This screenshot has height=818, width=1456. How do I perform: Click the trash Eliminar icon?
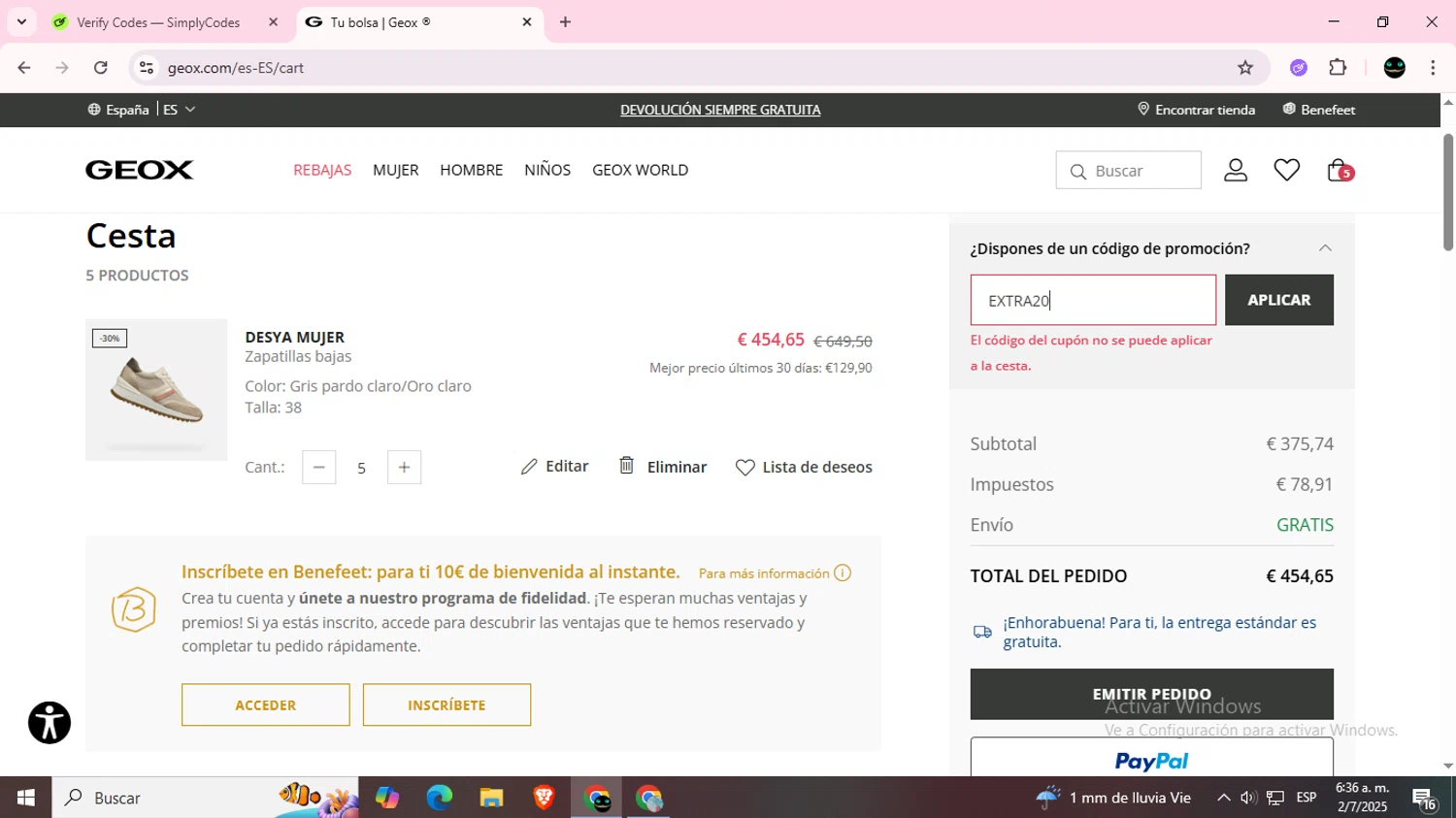pos(627,466)
